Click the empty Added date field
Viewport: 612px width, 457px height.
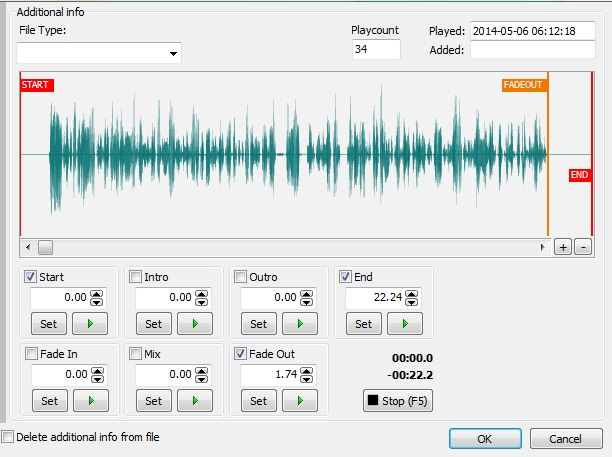pyautogui.click(x=533, y=50)
